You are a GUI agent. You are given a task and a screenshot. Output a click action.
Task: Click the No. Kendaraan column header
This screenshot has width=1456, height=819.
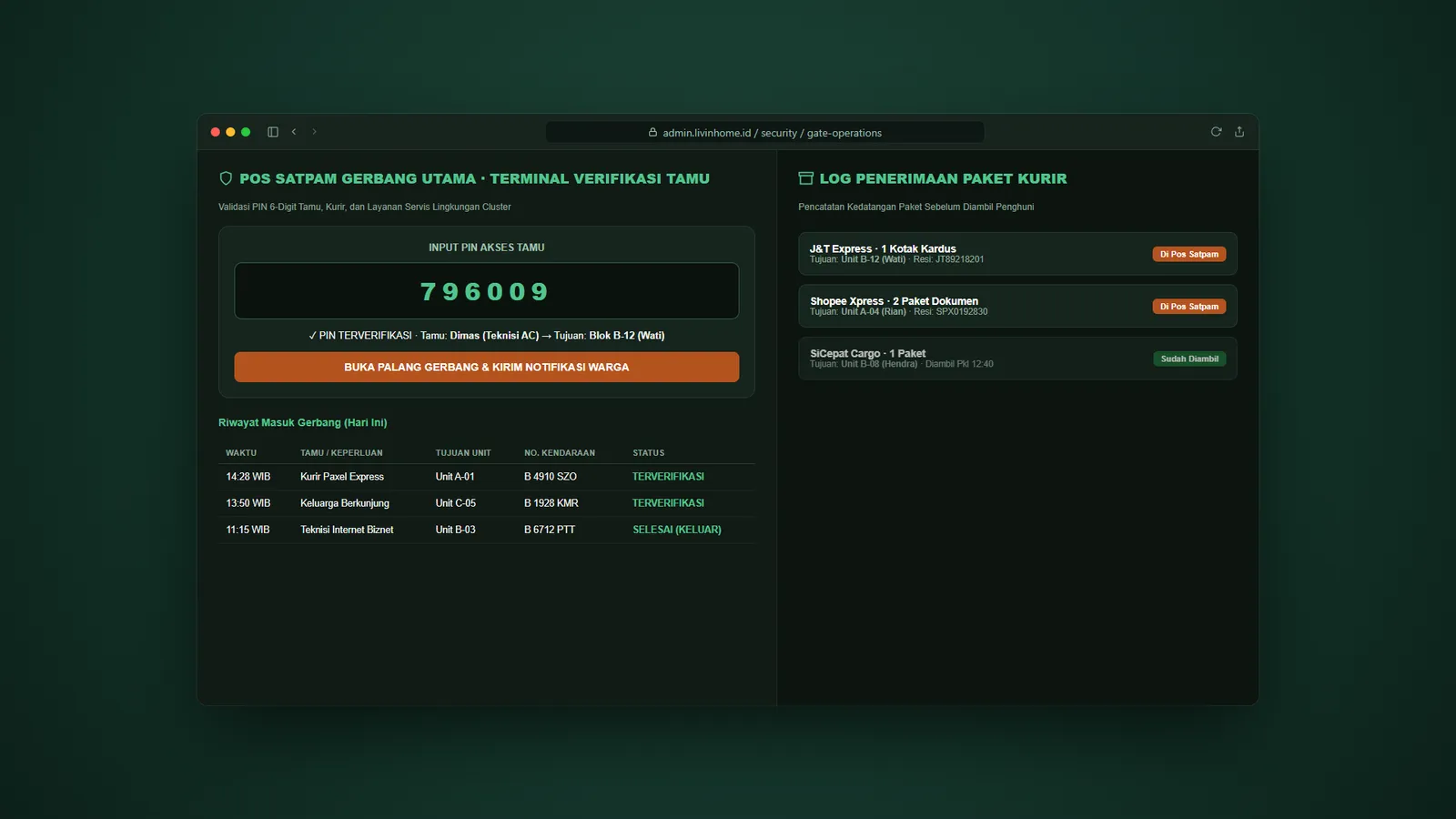560,452
